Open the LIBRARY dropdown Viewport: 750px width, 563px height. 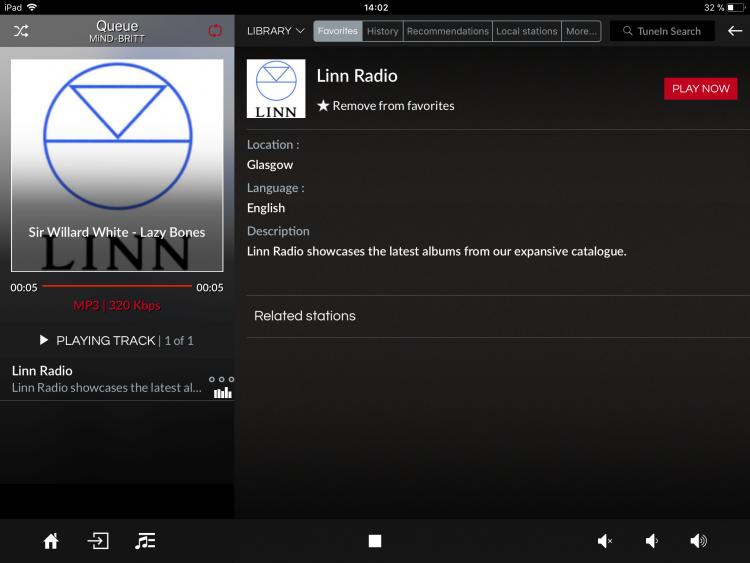click(x=276, y=31)
